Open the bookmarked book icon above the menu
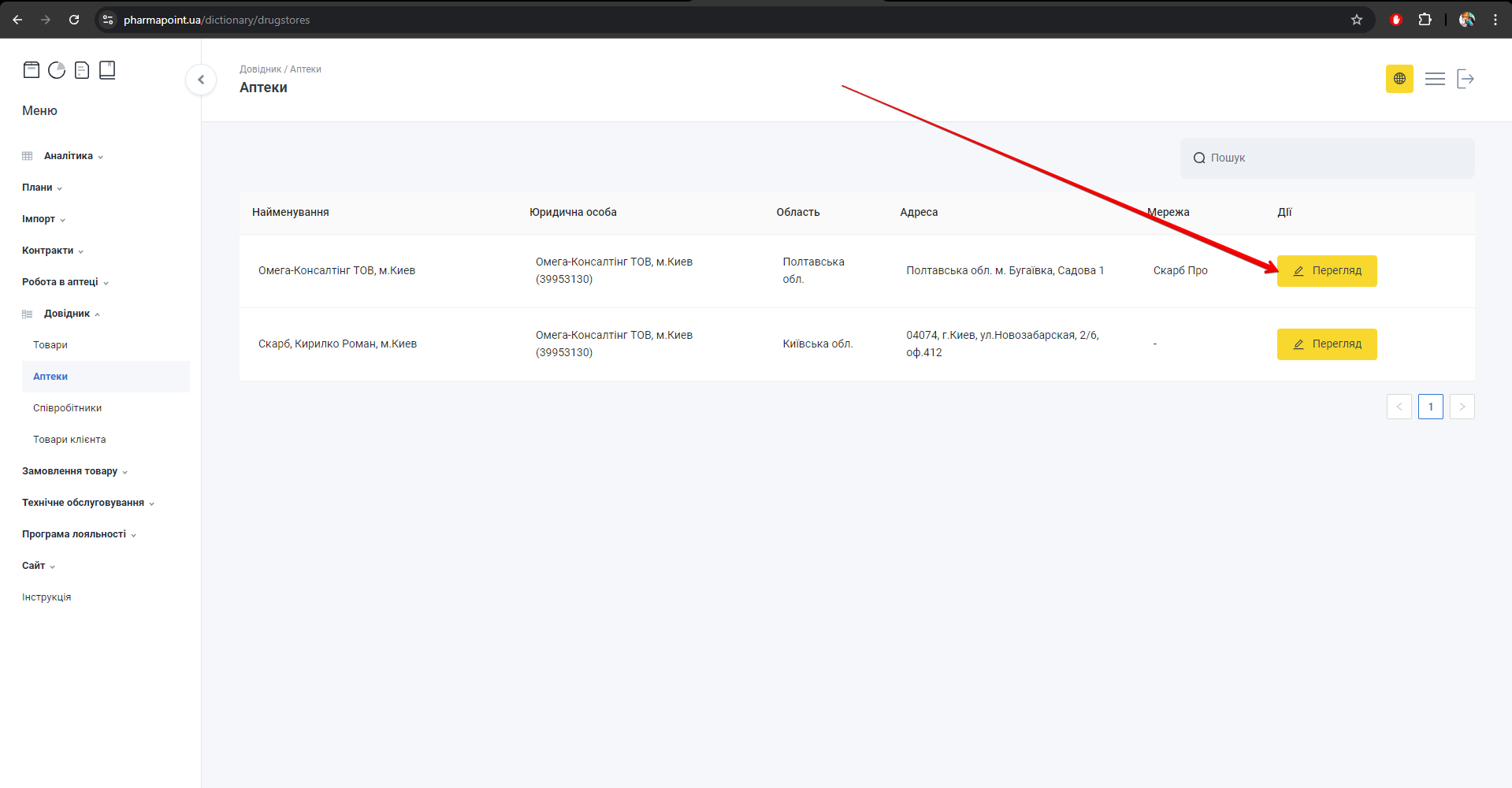The width and height of the screenshot is (1512, 788). (107, 70)
